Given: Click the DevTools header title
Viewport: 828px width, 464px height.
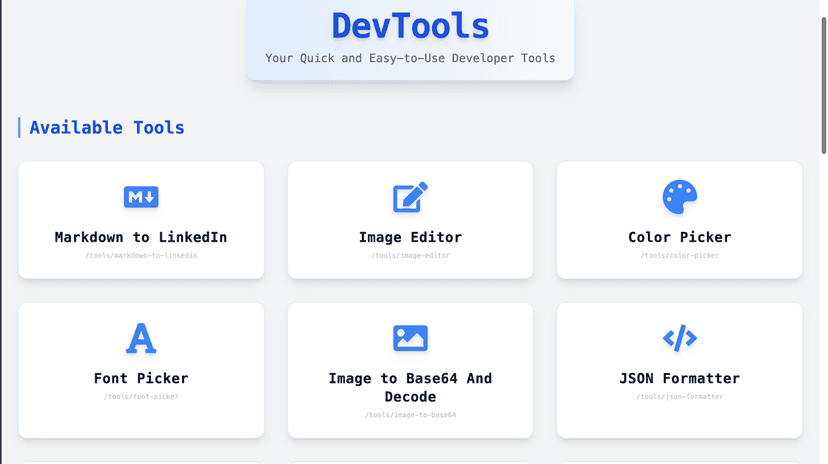Looking at the screenshot, I should tap(410, 26).
